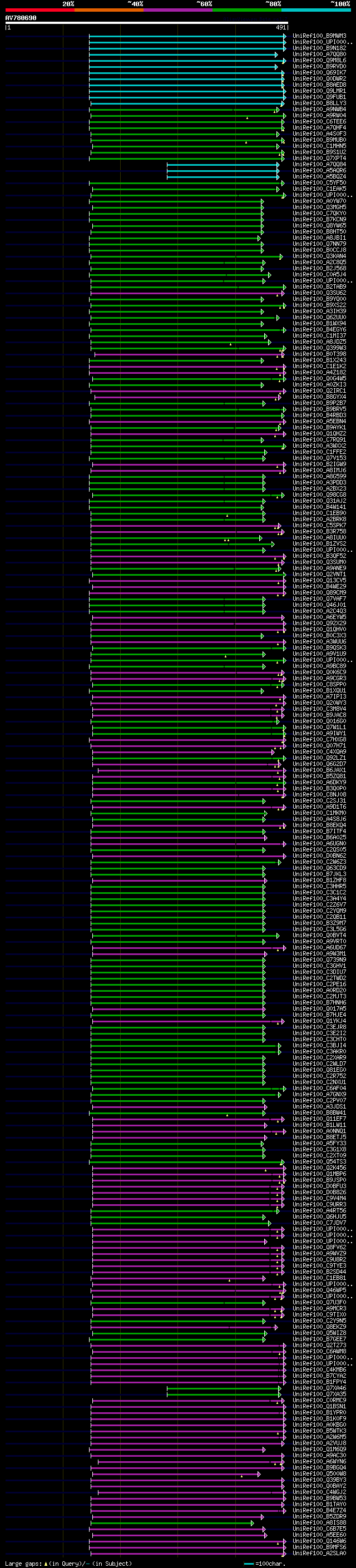Click the arrowhead ending the B9MWM3 alignment
The image size is (356, 1568).
point(284,37)
